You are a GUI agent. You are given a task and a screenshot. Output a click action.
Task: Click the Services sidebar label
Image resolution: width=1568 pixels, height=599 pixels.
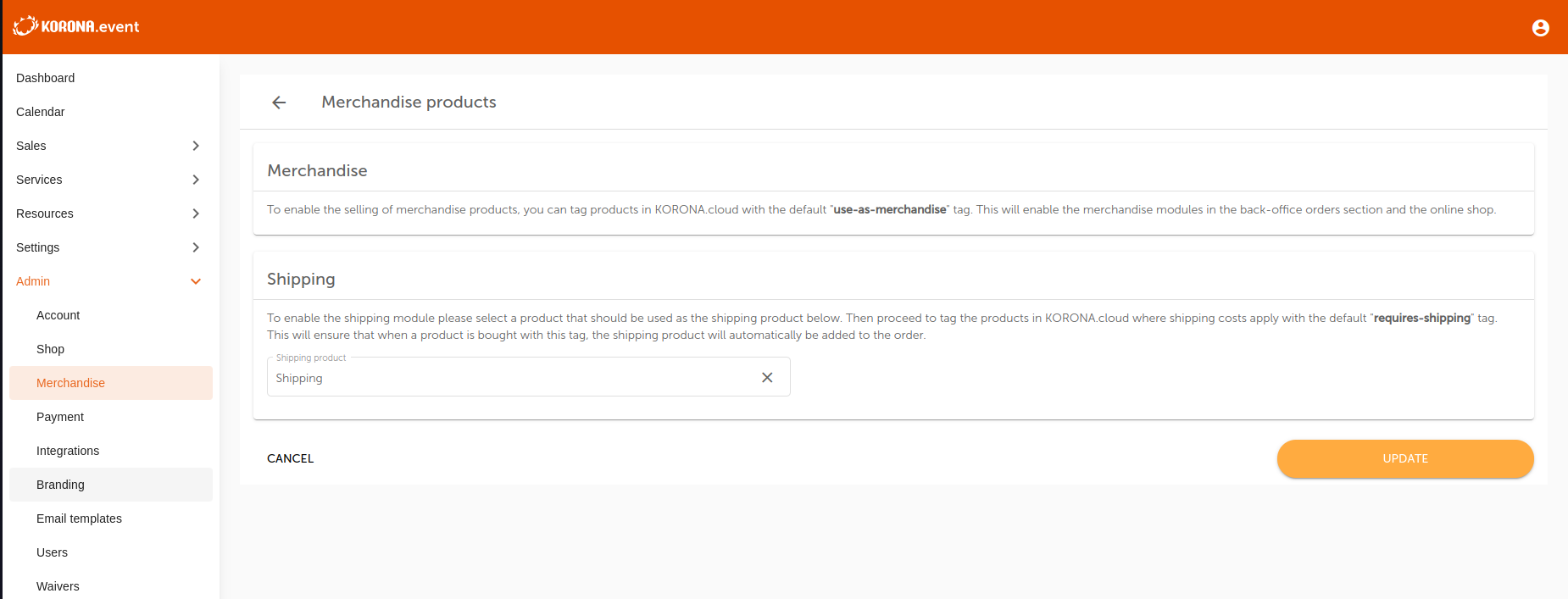(39, 180)
